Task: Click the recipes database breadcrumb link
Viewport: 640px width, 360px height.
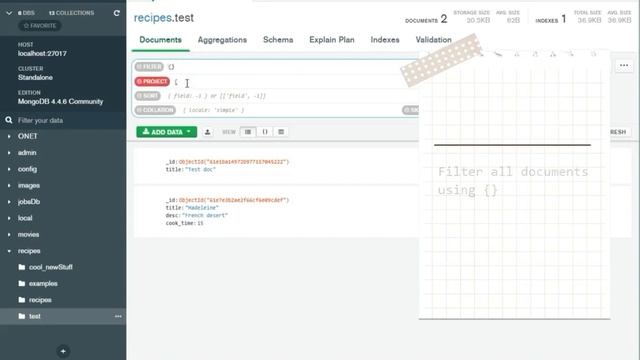Action: 153,18
